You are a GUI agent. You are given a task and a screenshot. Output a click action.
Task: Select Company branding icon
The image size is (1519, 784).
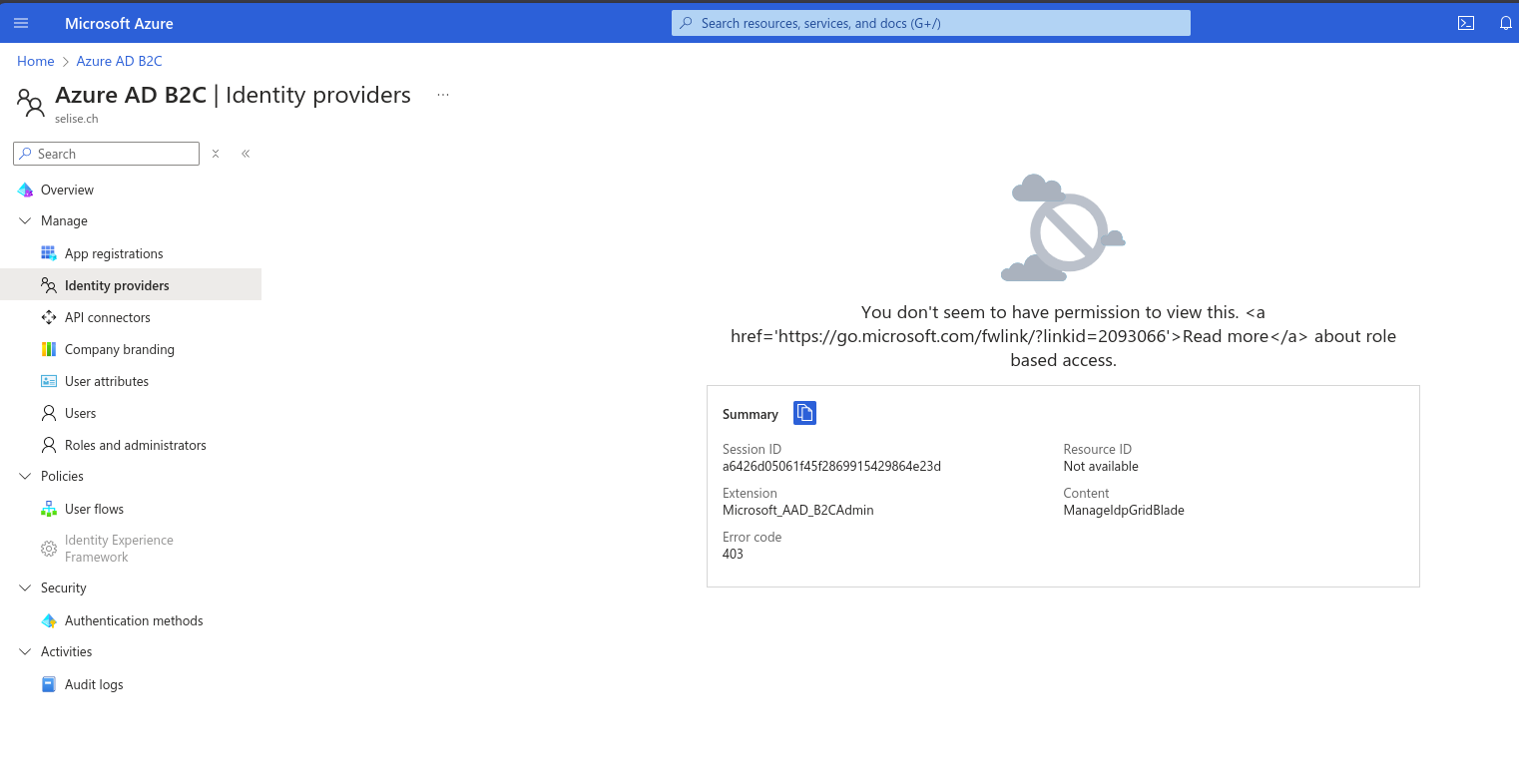pyautogui.click(x=48, y=349)
